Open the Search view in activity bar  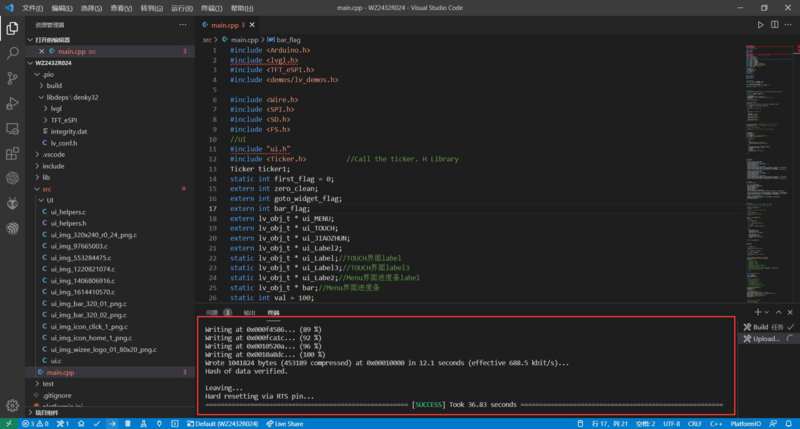(12, 53)
